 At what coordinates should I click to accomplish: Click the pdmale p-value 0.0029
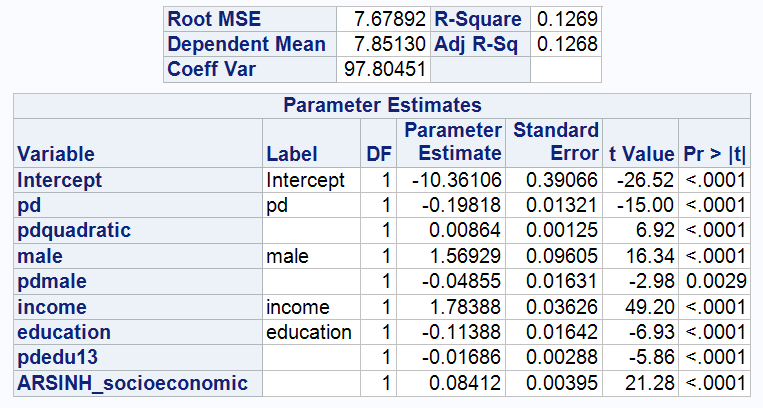tap(715, 281)
